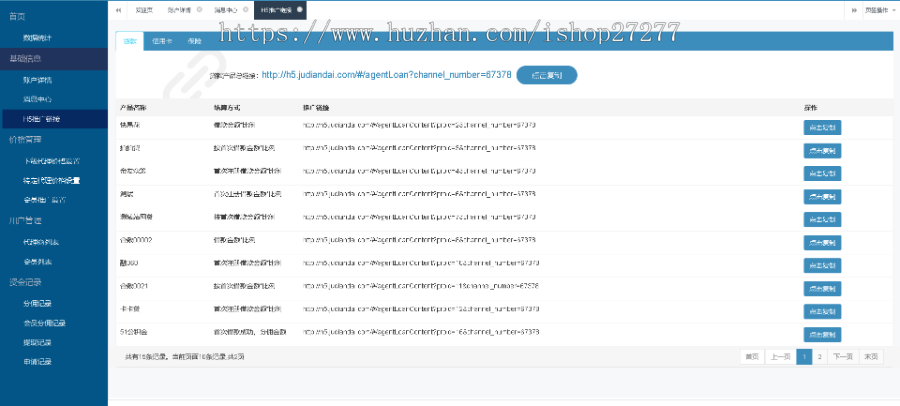Jump to last page with 末页
The width and height of the screenshot is (900, 406).
[x=871, y=357]
